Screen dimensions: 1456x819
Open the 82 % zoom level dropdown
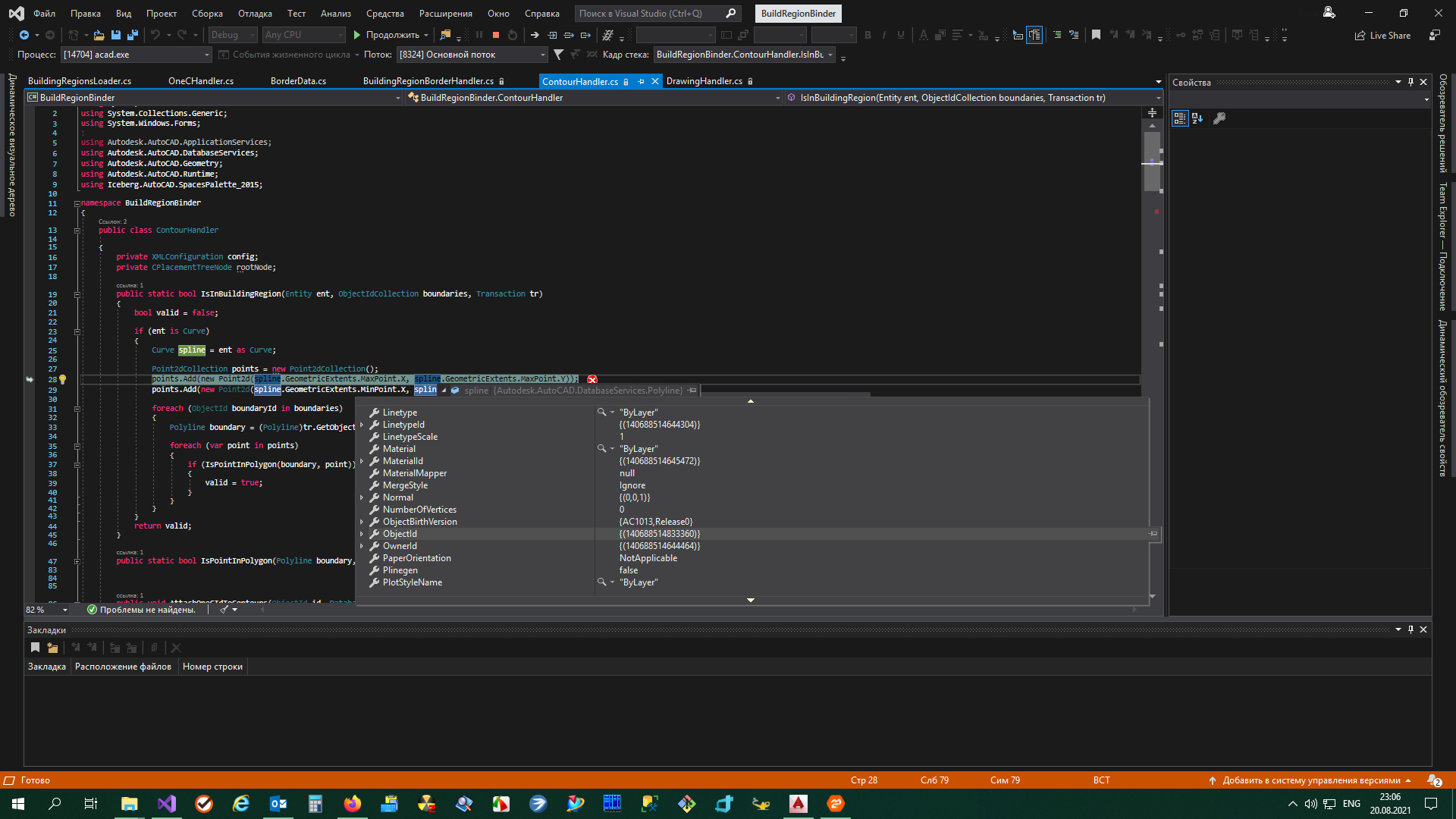(47, 610)
